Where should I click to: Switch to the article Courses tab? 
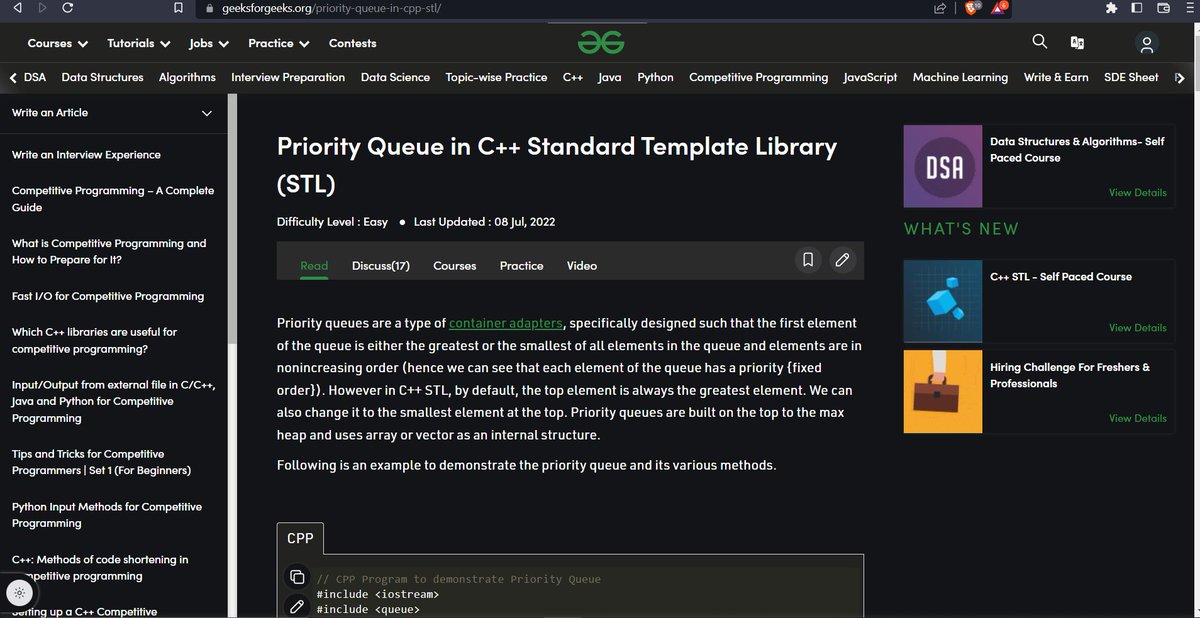pyautogui.click(x=454, y=266)
